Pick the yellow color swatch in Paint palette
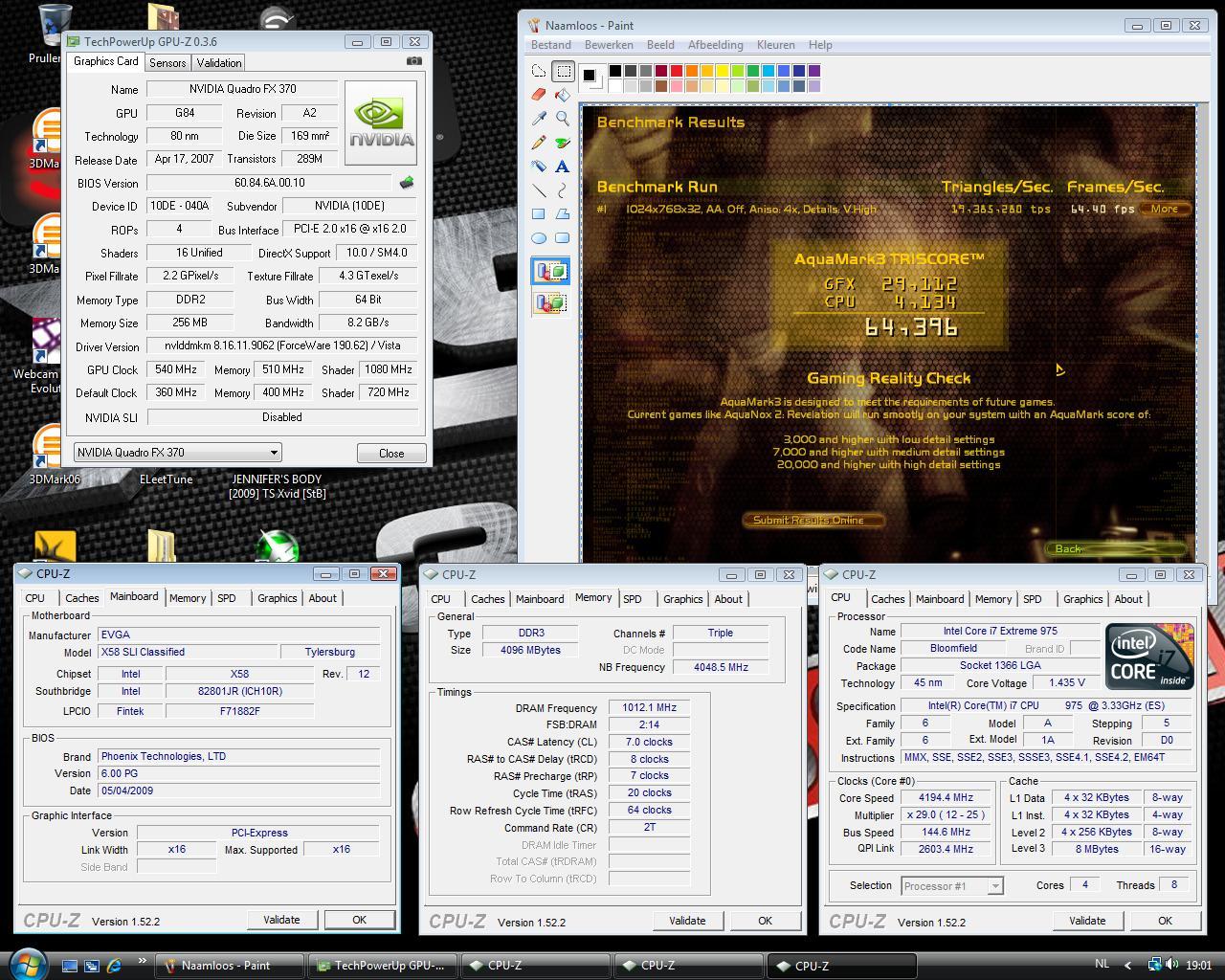 coord(723,71)
